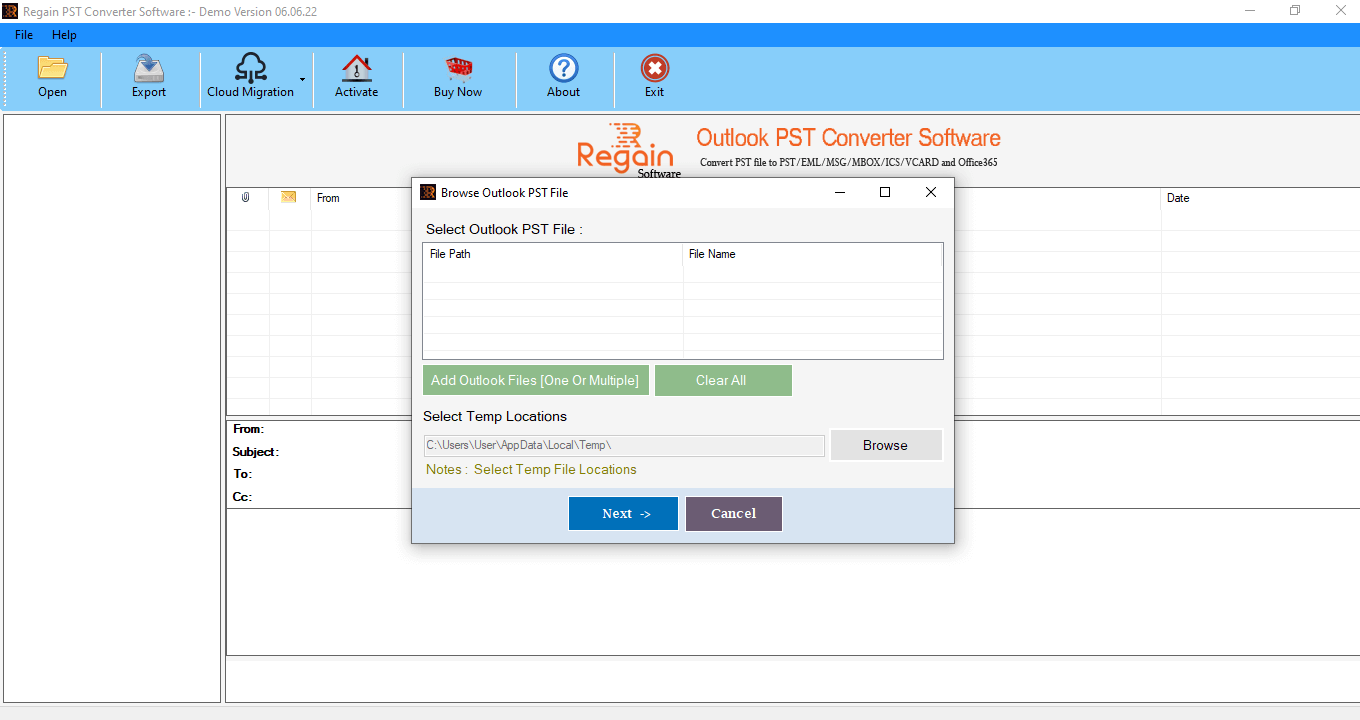Open the Cloud Migration tool

pos(249,77)
